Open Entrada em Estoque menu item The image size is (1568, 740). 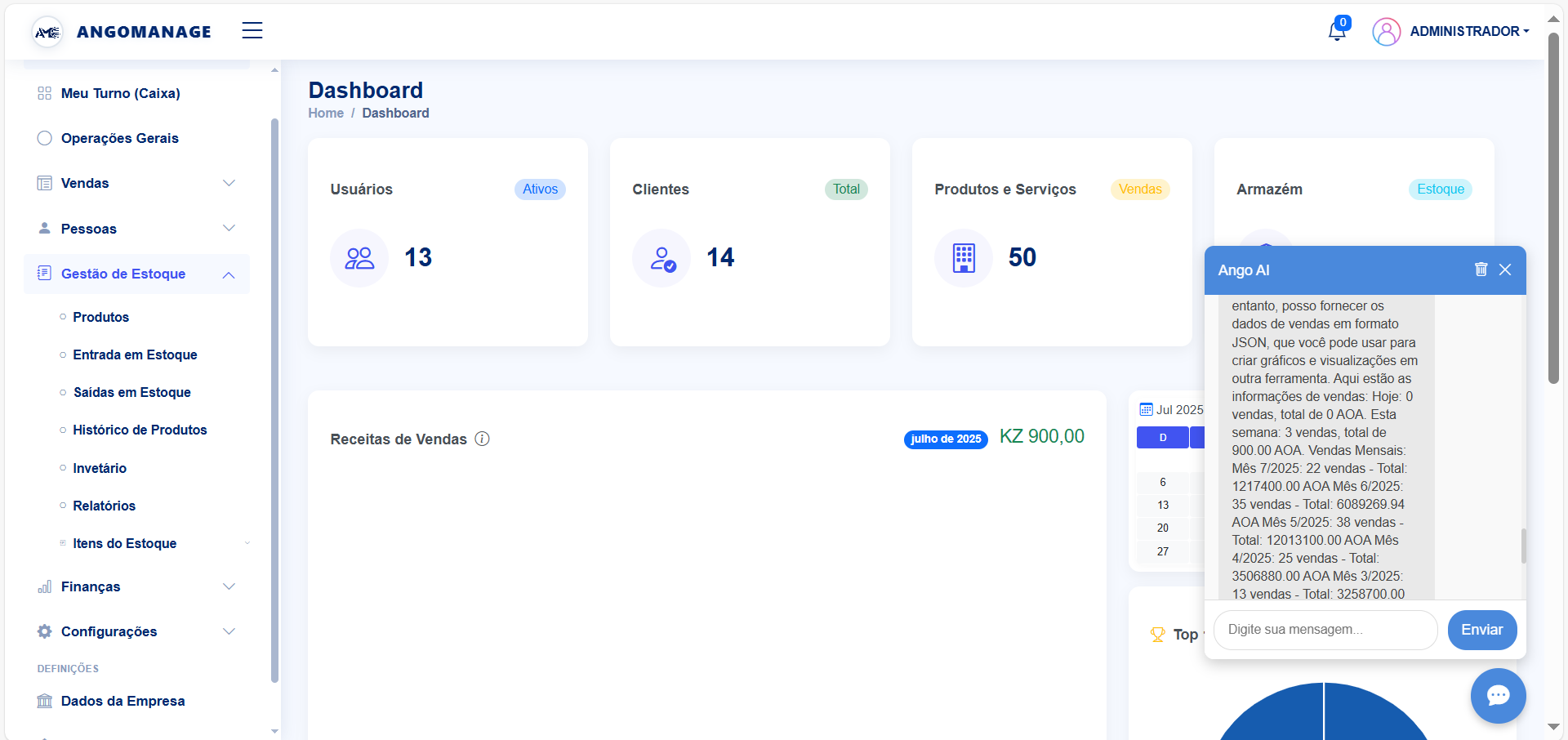coord(135,354)
